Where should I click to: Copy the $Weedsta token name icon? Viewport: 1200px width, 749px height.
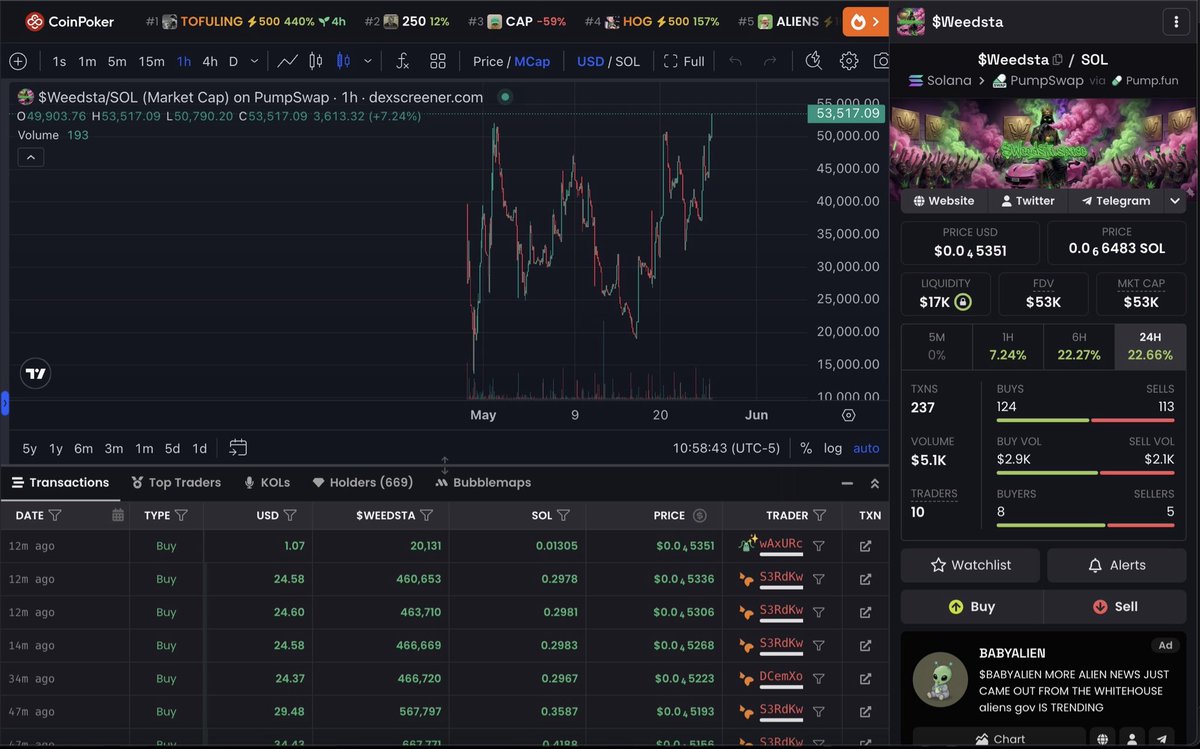1058,60
